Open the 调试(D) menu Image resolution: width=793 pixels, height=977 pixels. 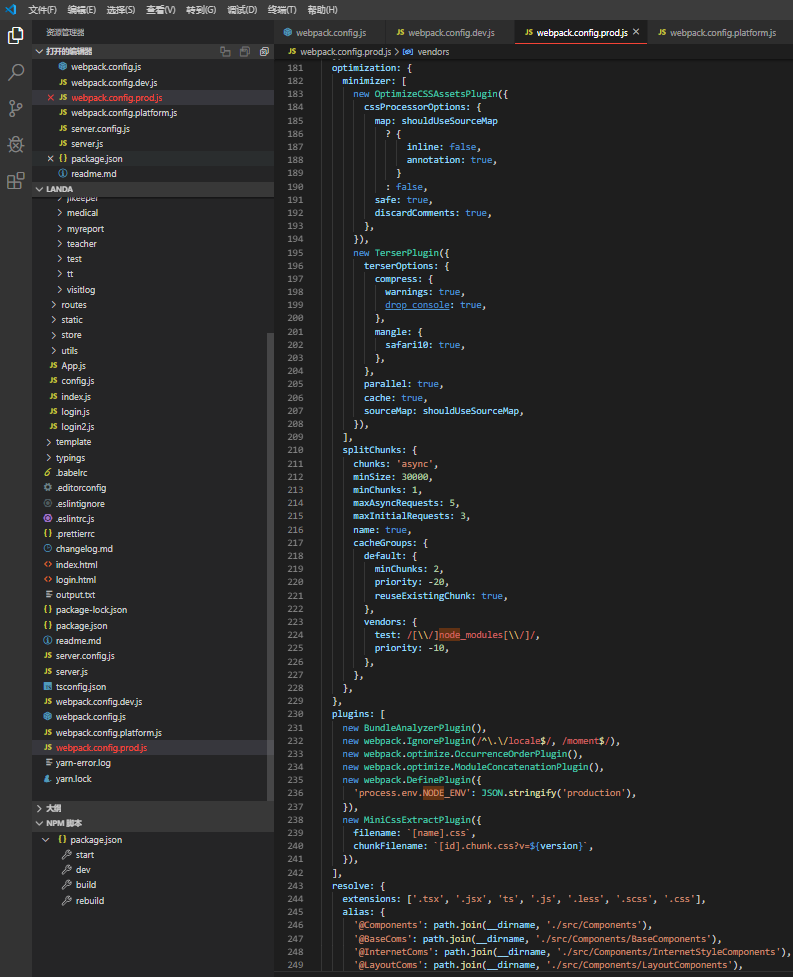[x=242, y=9]
